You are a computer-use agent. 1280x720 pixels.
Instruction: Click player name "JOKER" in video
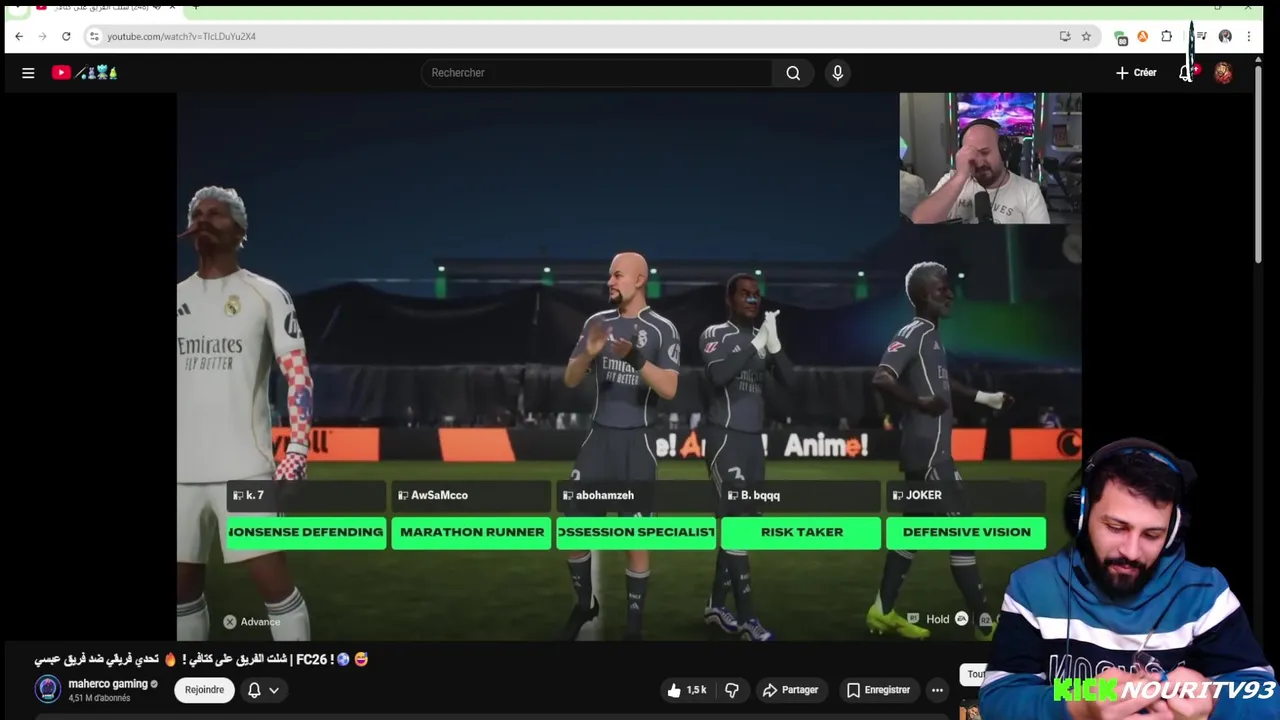923,495
